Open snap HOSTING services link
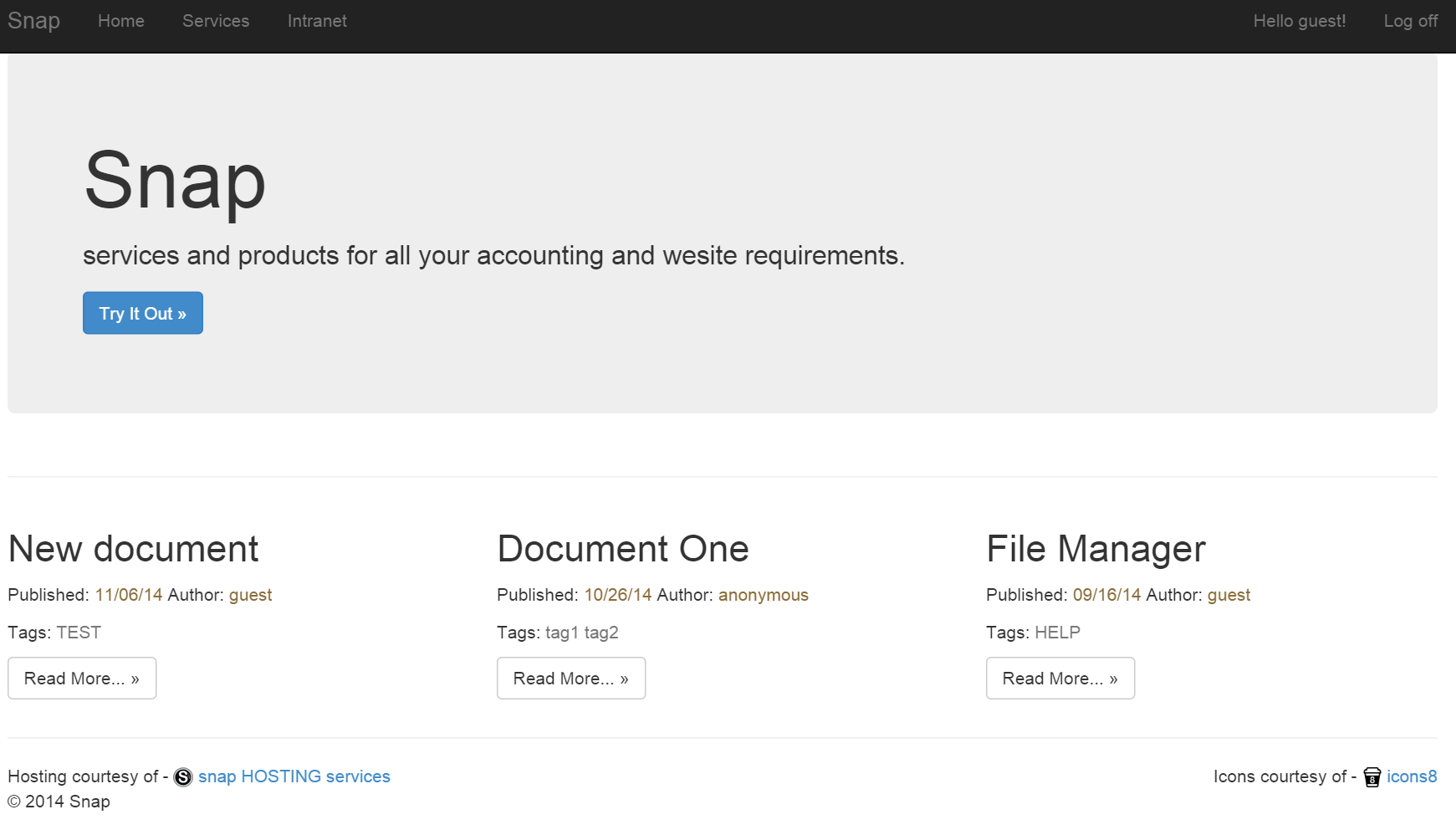1456x830 pixels. point(294,776)
